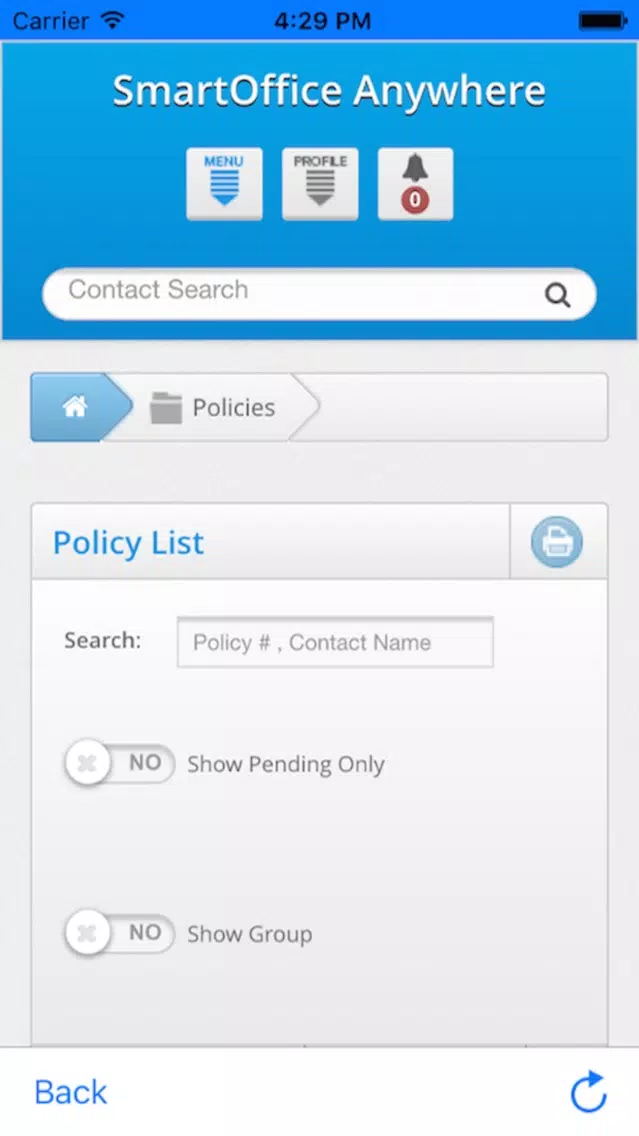Screen dimensions: 639x1136
Task: Go to home via breadcrumb house icon
Action: (x=75, y=407)
